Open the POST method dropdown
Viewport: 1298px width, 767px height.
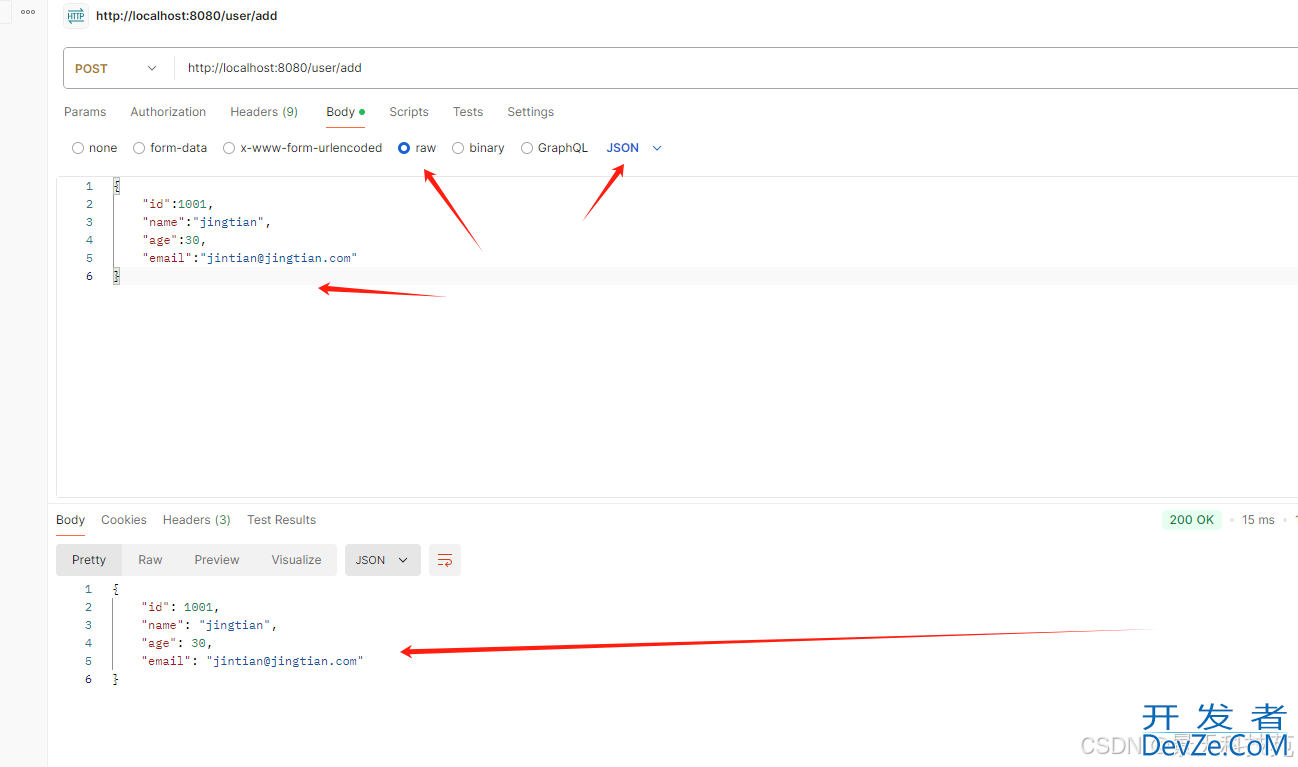click(117, 68)
